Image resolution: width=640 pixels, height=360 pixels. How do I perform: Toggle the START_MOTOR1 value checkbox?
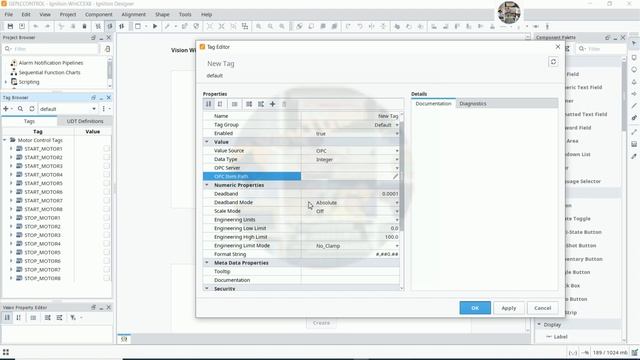click(x=107, y=149)
